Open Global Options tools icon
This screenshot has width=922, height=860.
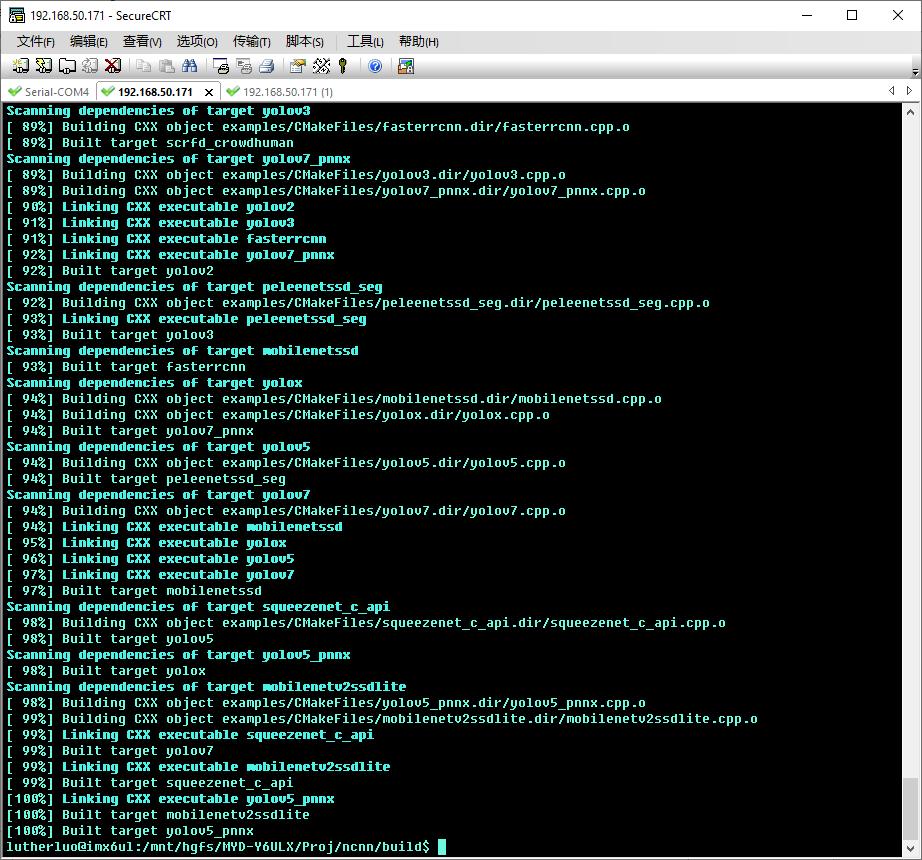click(321, 66)
